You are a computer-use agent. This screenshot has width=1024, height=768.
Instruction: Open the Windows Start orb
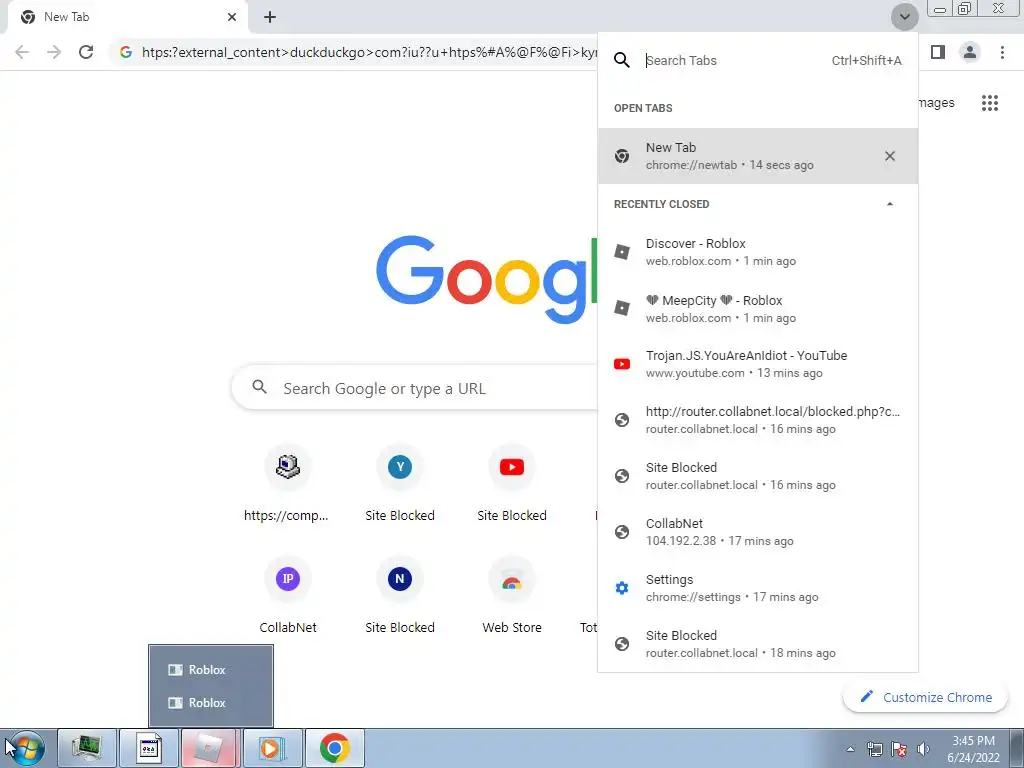click(26, 748)
